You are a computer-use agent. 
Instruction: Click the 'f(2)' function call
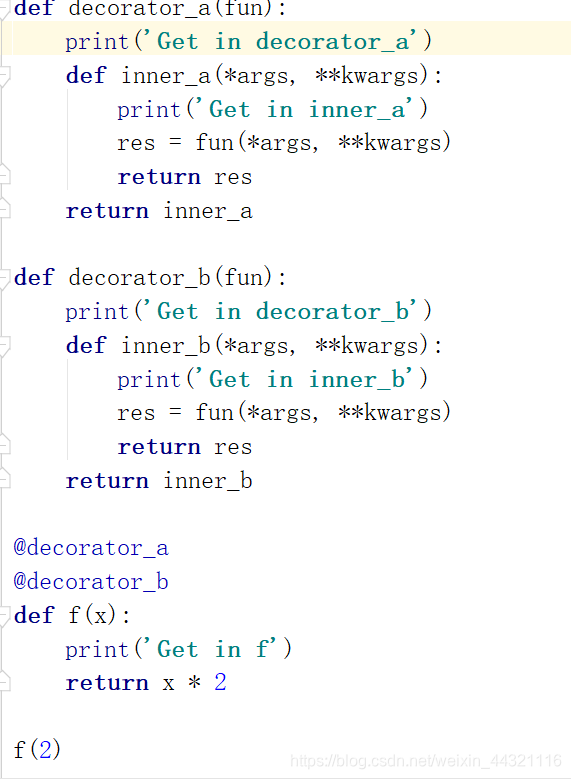pos(37,750)
